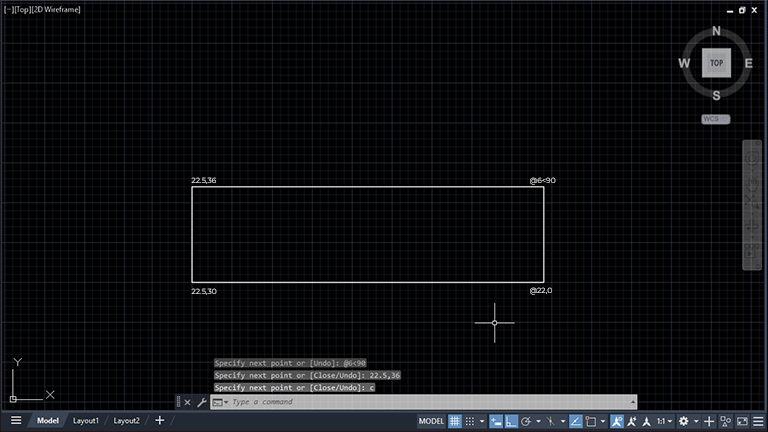Select Orbit tool in navigation bar
The height and width of the screenshot is (432, 768).
[x=752, y=226]
